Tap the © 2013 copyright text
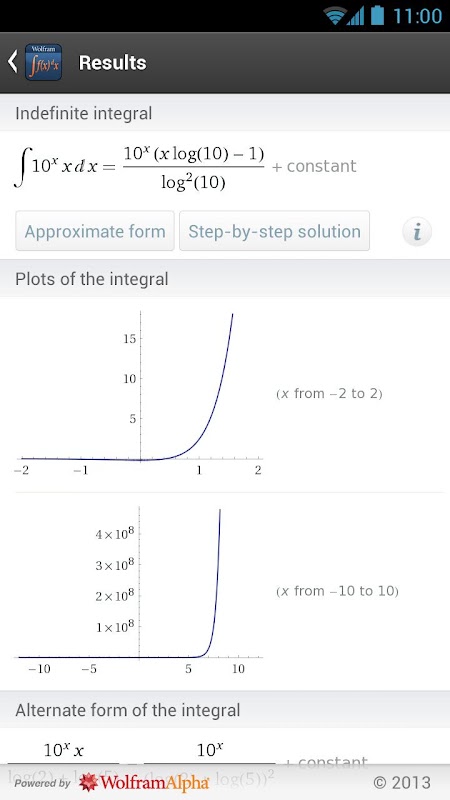450x800 pixels. coord(402,782)
